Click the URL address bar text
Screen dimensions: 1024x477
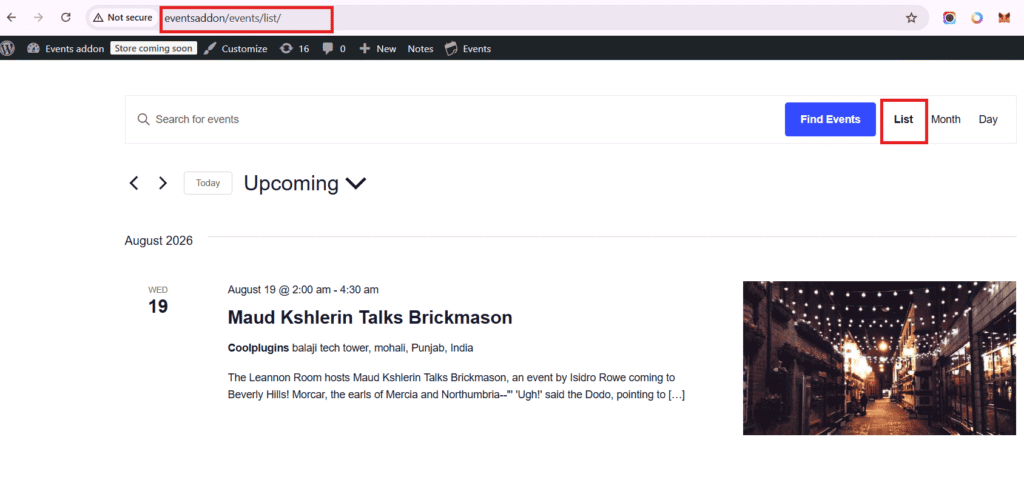[222, 18]
